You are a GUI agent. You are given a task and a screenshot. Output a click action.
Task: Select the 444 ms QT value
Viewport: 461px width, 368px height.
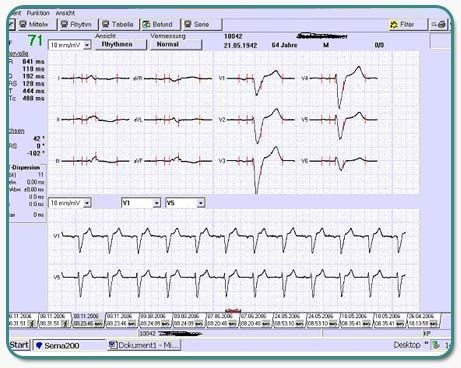point(33,91)
